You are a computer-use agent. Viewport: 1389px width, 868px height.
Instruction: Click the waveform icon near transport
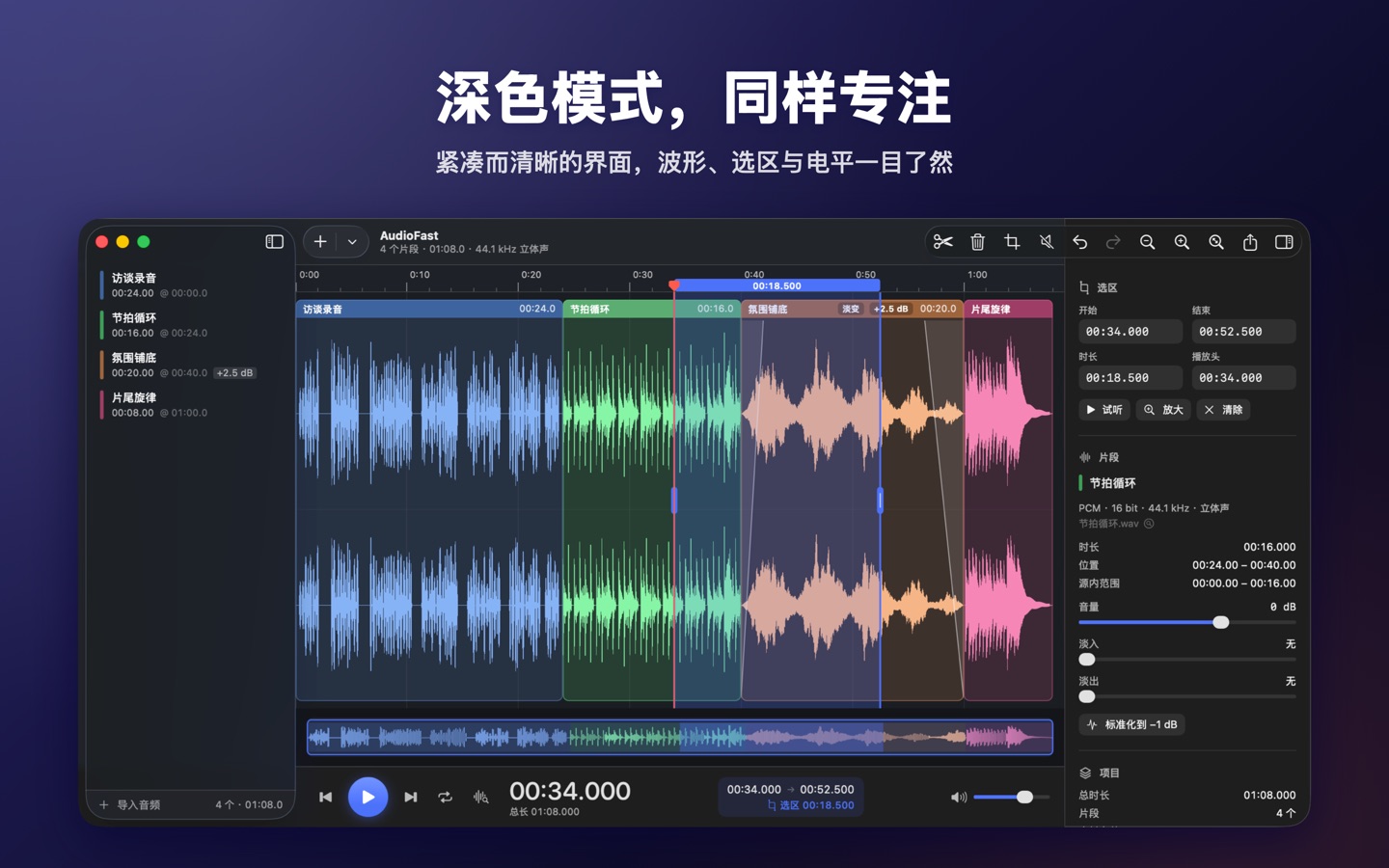[480, 797]
